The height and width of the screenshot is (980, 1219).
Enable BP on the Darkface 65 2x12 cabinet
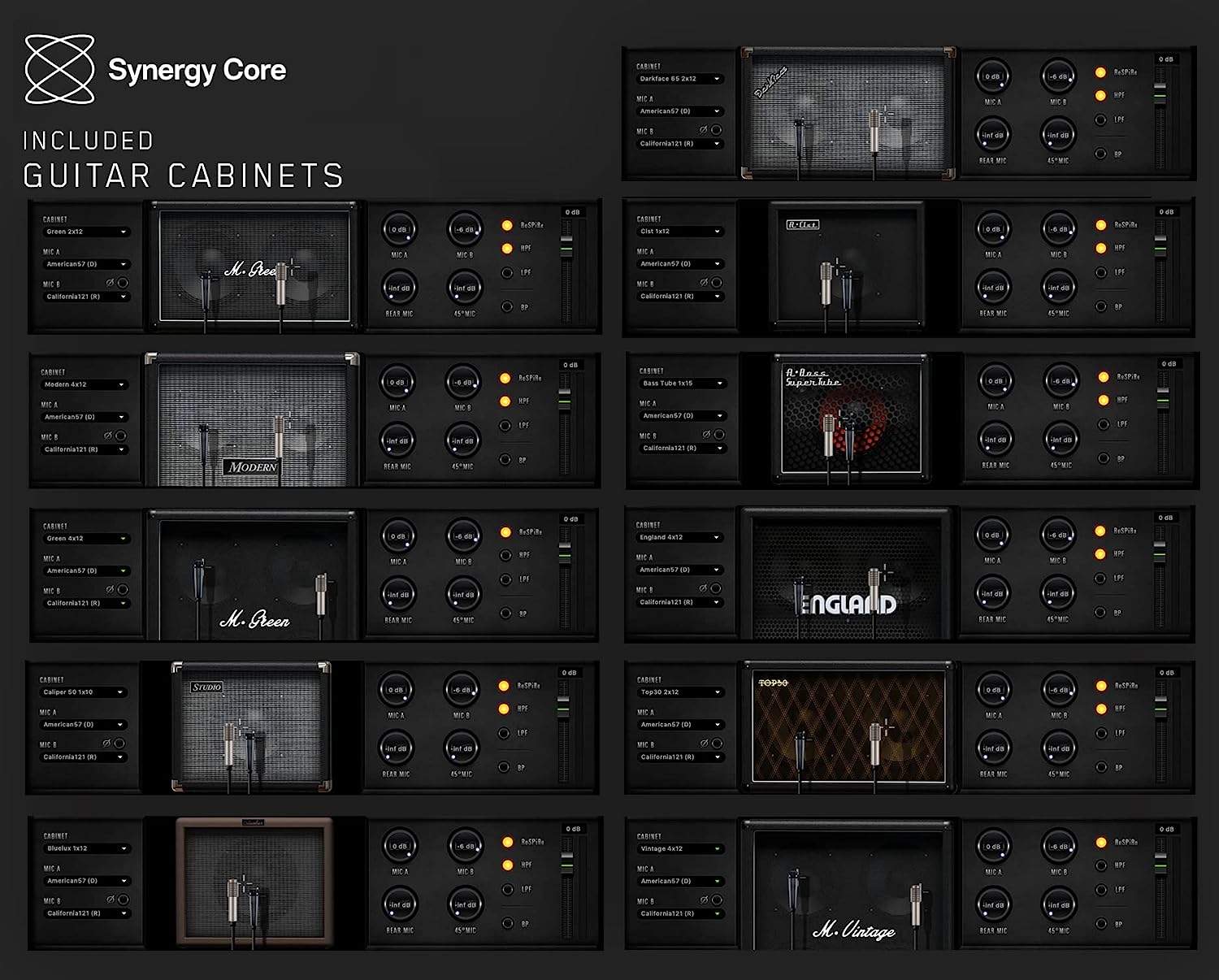click(1100, 154)
